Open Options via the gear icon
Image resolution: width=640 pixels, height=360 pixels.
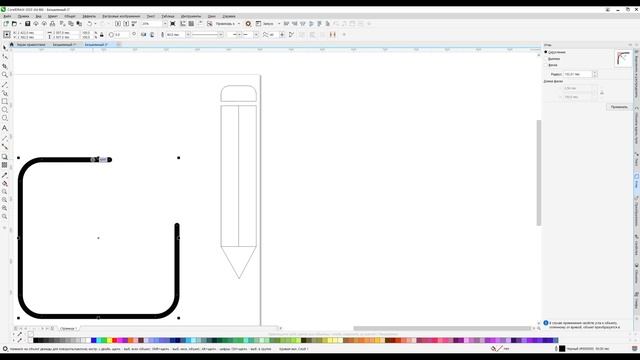[248, 24]
